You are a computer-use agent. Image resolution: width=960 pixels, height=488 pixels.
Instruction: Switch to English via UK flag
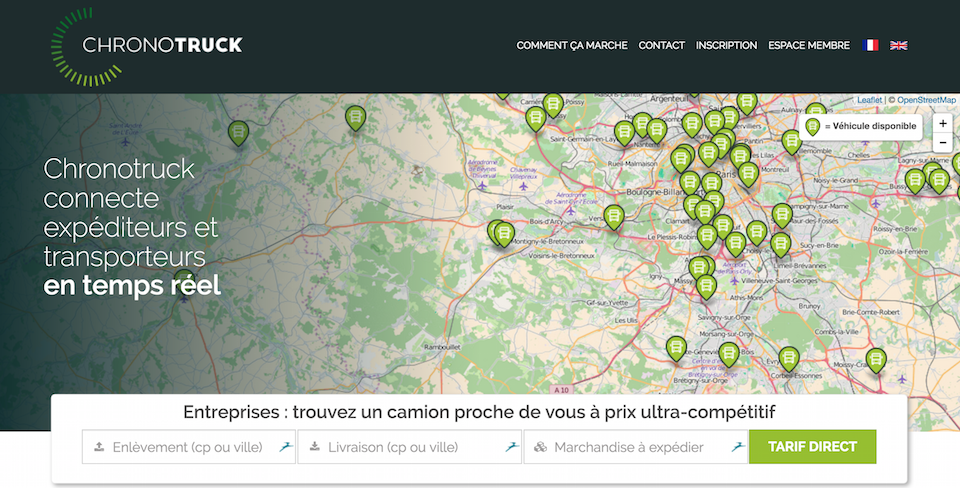(898, 45)
